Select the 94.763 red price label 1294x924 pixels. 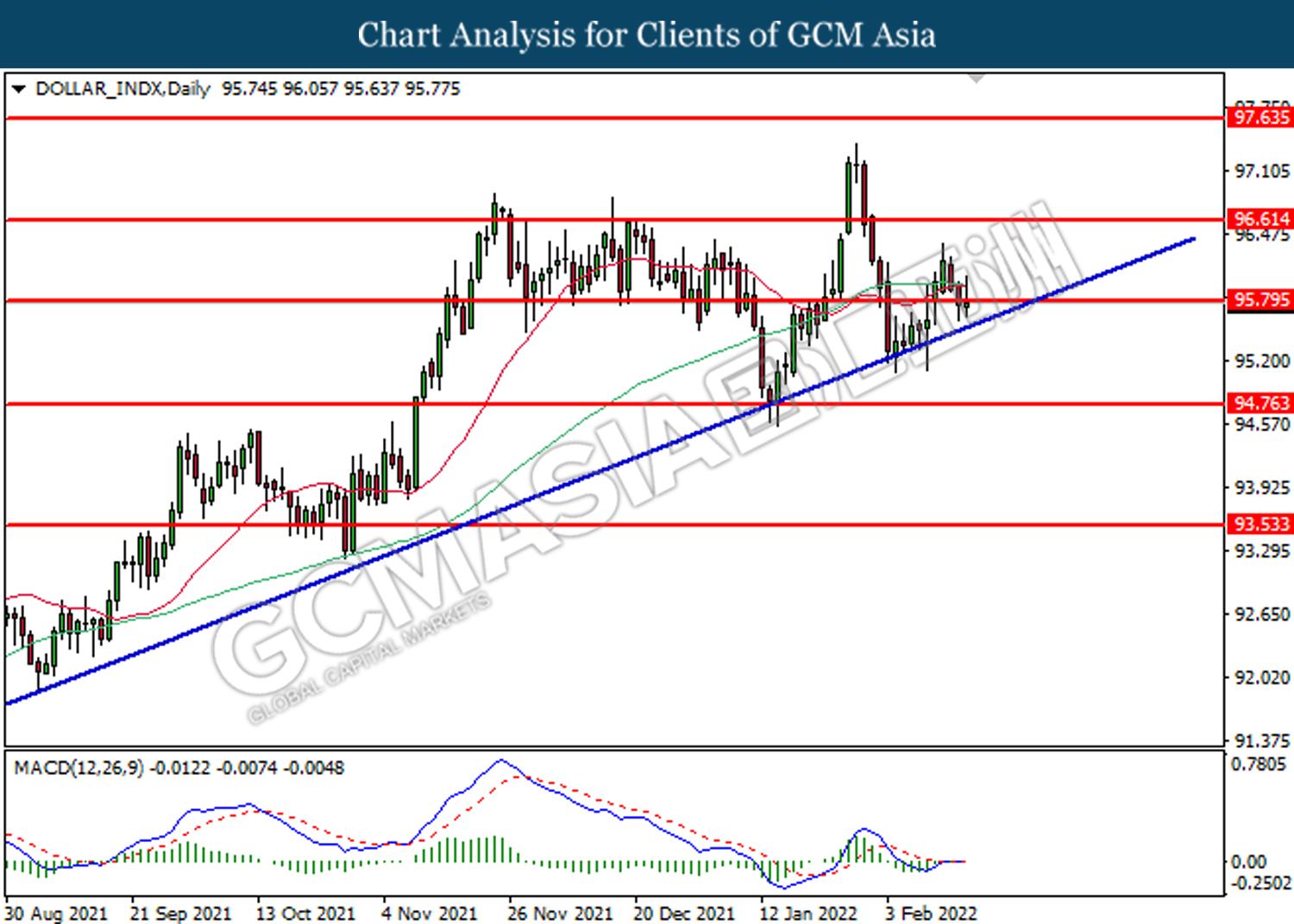coord(1260,404)
